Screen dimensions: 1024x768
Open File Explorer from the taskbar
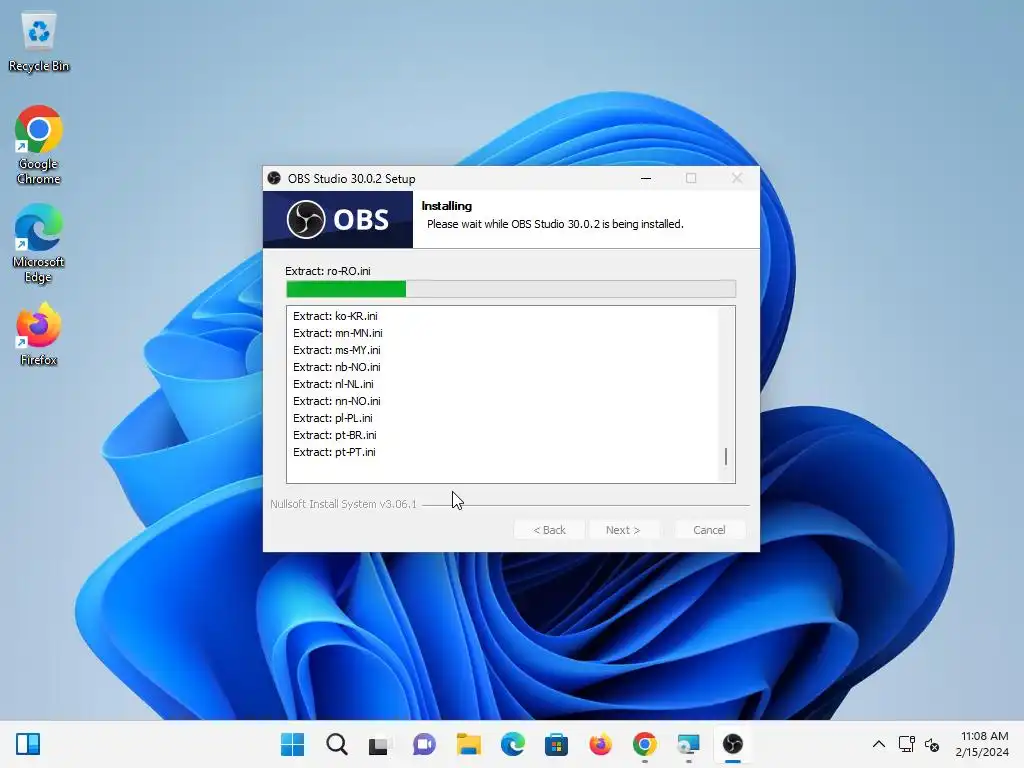(x=468, y=744)
